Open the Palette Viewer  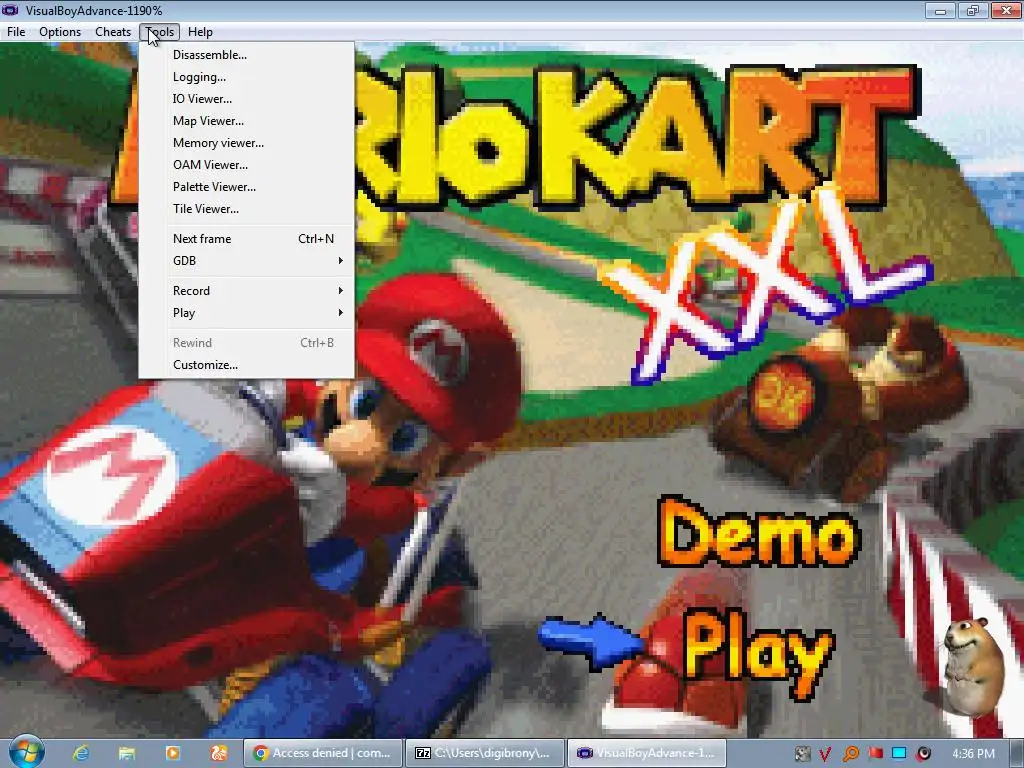[x=246, y=187]
